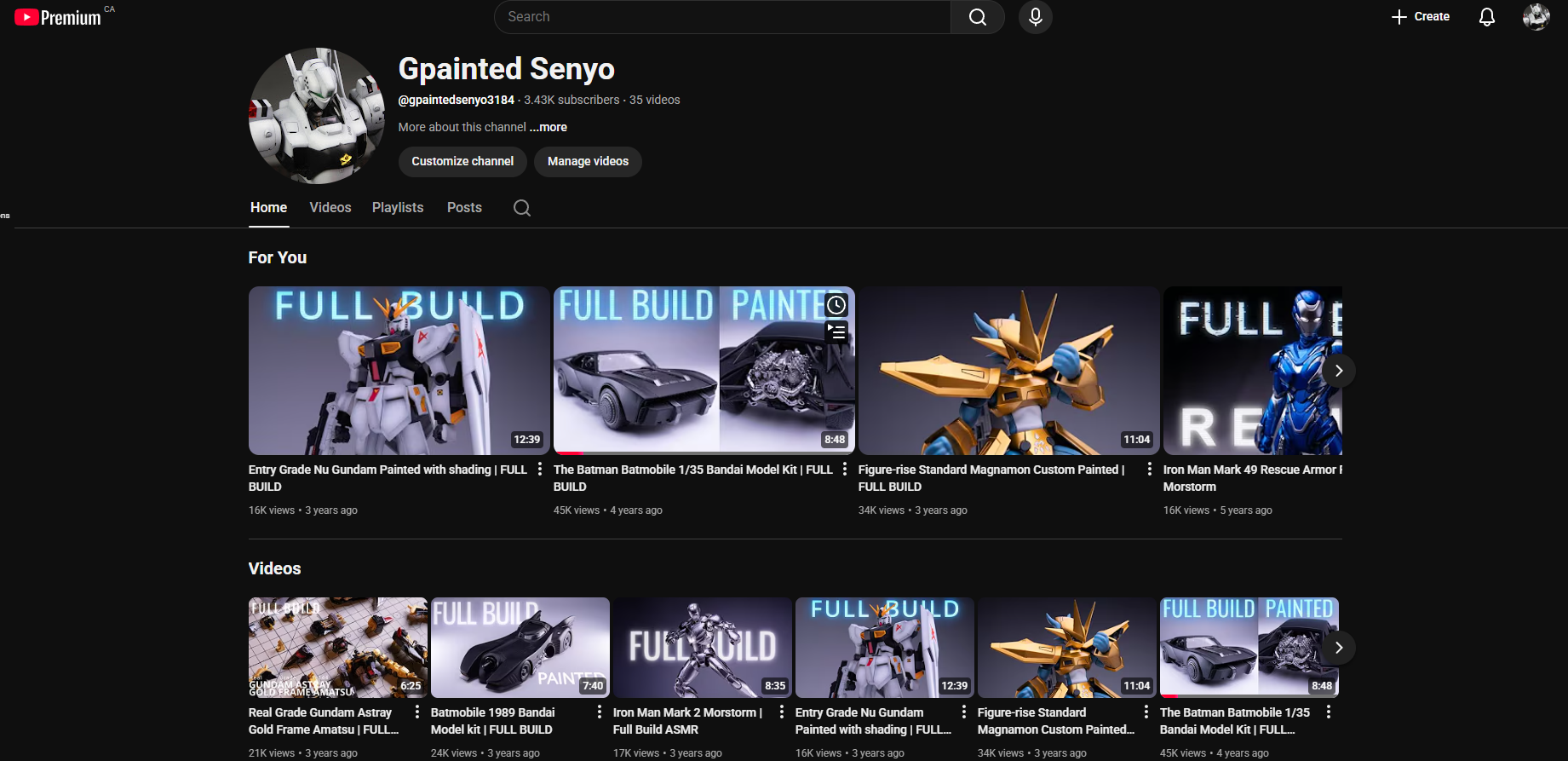Viewport: 1568px width, 761px height.
Task: Play Magnamon 11:04 thumbnail in For You
Action: click(x=1009, y=371)
